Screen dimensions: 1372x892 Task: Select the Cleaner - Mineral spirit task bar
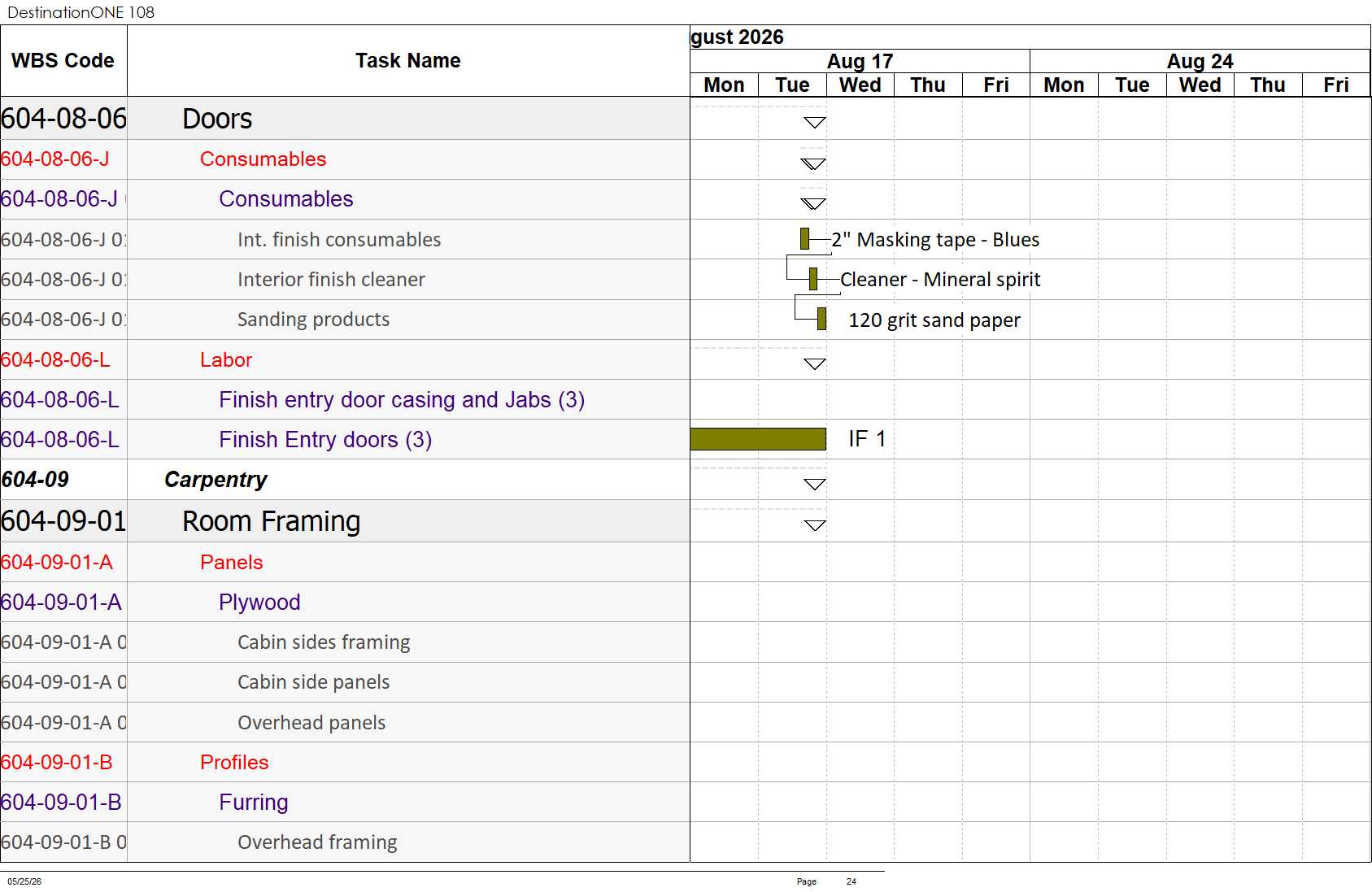click(x=813, y=279)
